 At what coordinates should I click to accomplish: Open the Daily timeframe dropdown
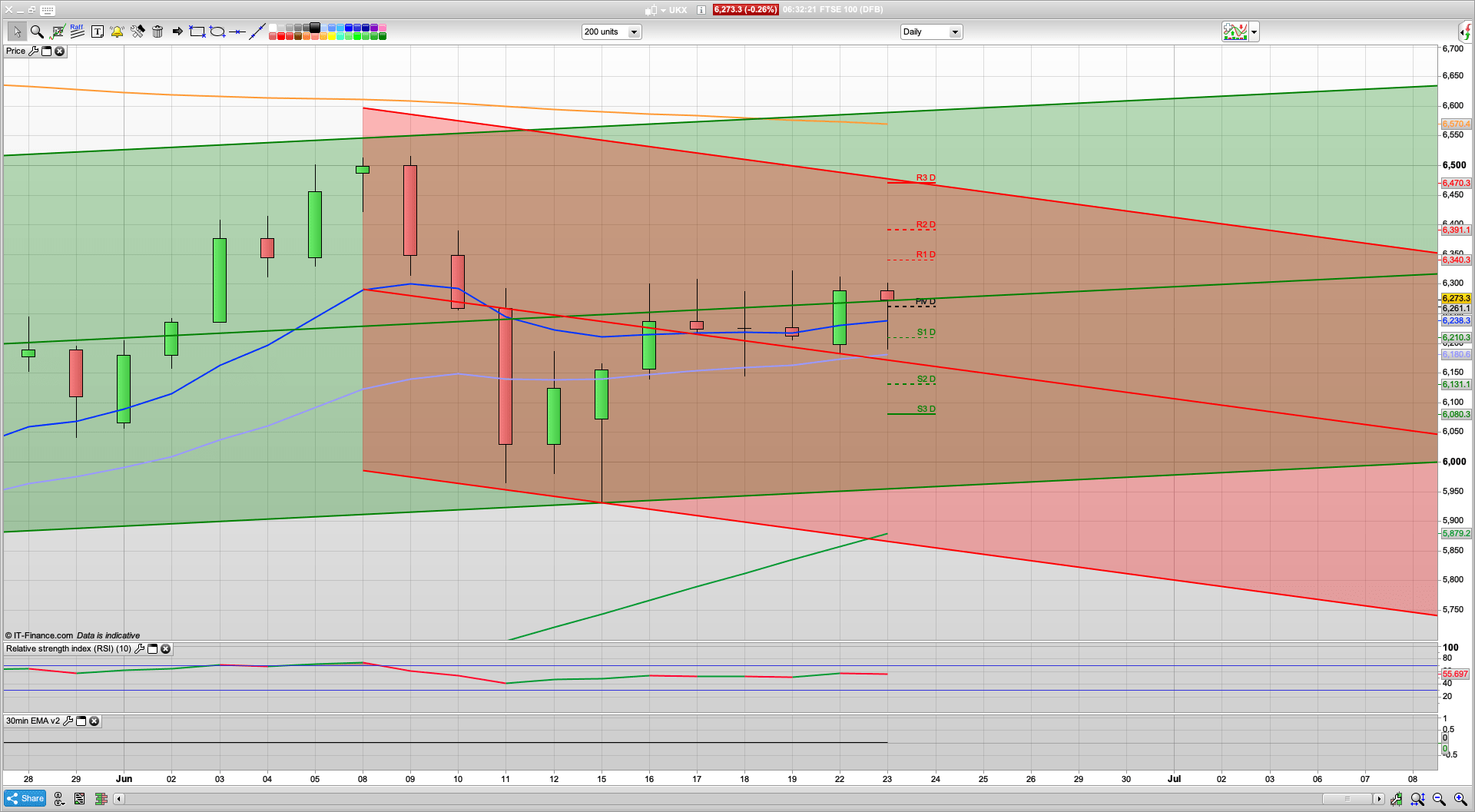(x=931, y=31)
